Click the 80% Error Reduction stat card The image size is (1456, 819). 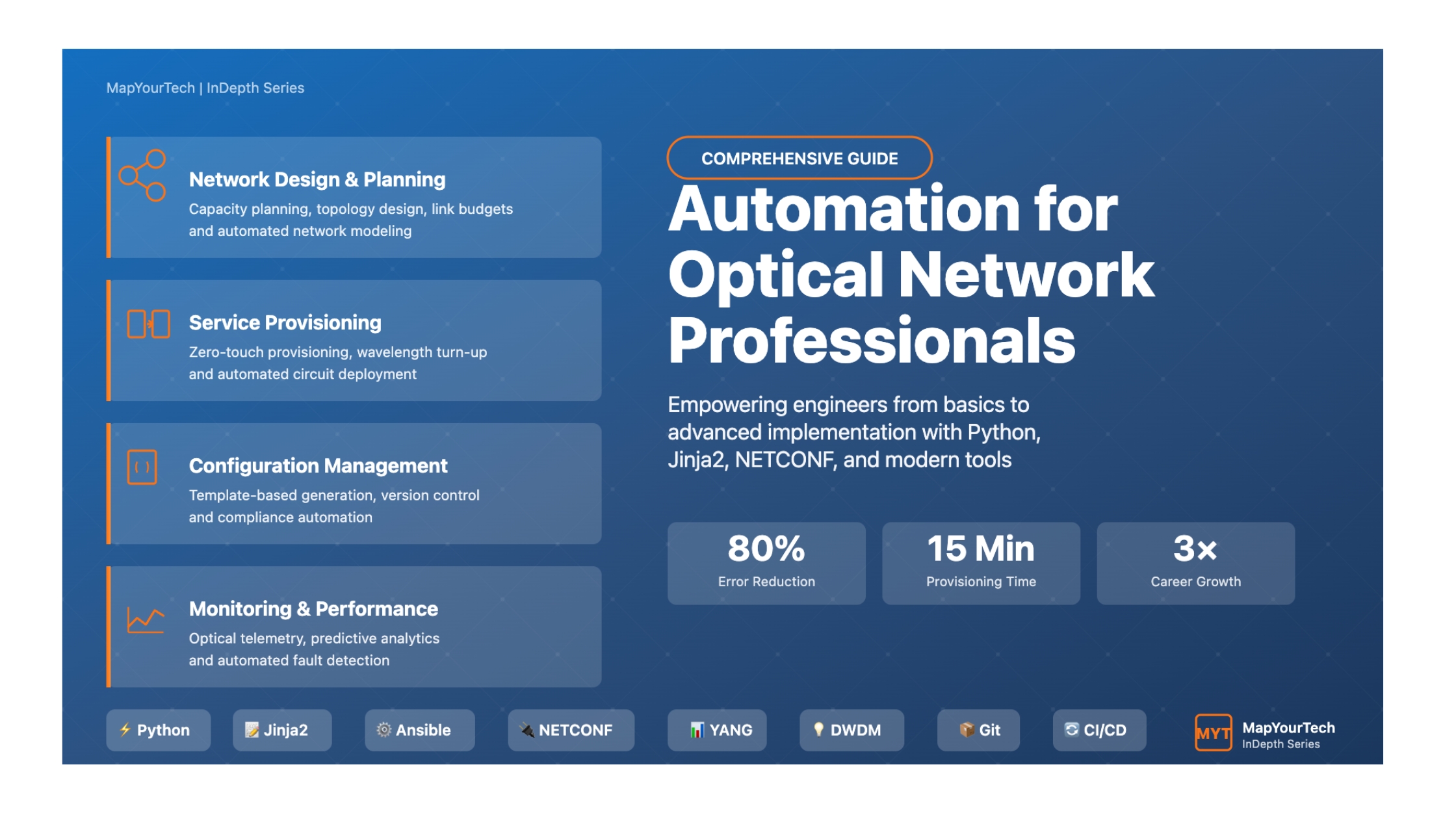click(766, 563)
